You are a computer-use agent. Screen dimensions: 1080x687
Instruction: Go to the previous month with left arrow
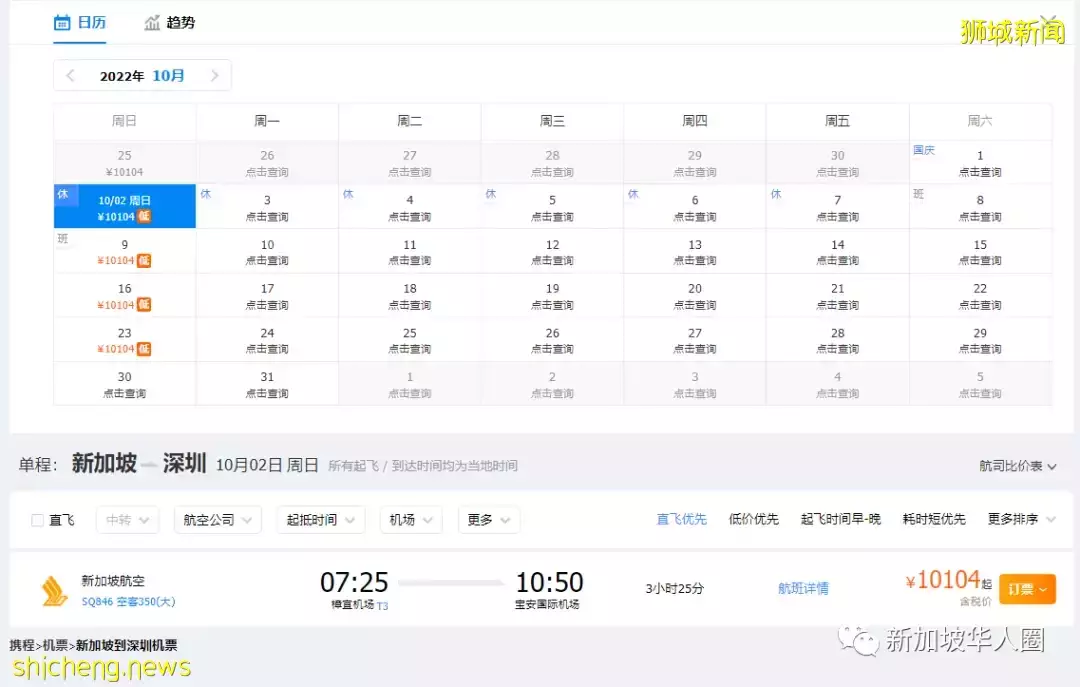(70, 75)
